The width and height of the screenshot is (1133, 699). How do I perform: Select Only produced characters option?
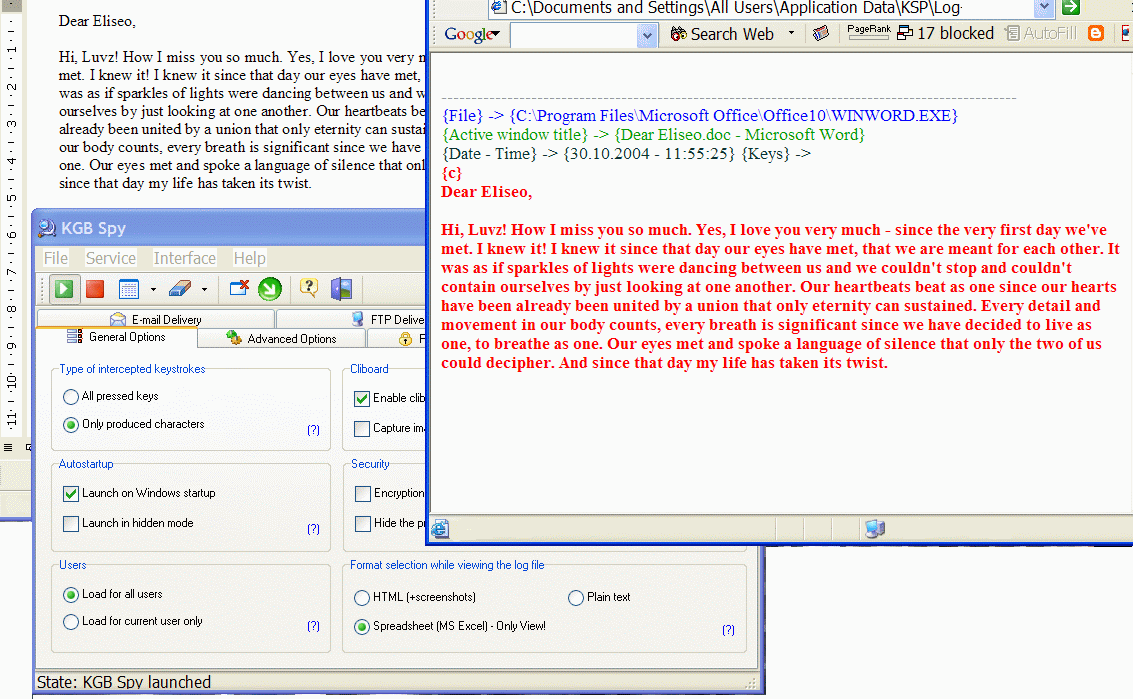[71, 425]
